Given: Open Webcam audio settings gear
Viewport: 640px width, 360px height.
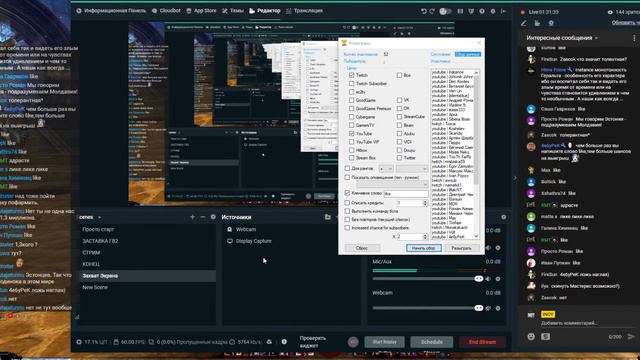Looking at the screenshot, I should pyautogui.click(x=498, y=308).
